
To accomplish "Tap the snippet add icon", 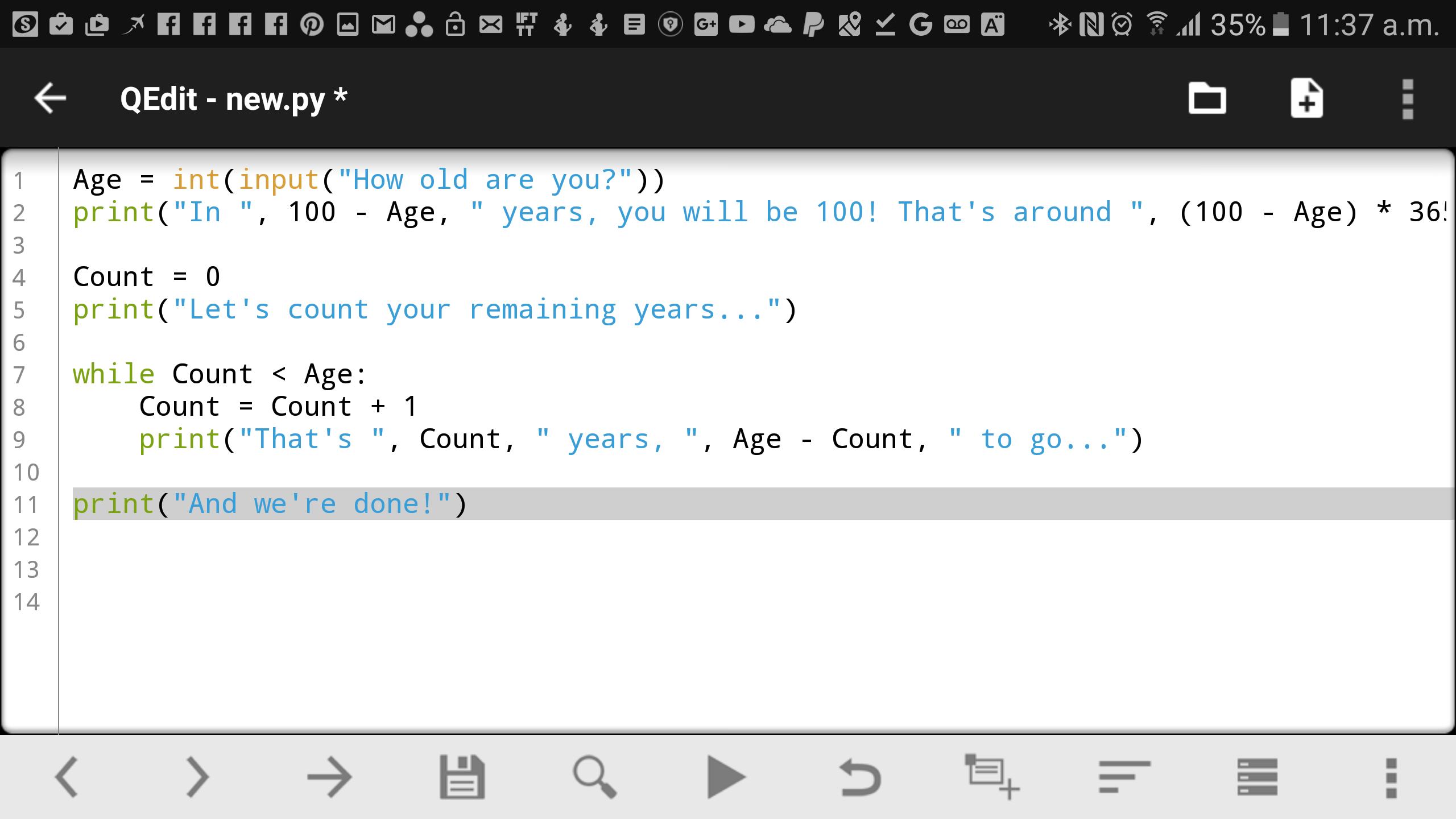I will (992, 777).
